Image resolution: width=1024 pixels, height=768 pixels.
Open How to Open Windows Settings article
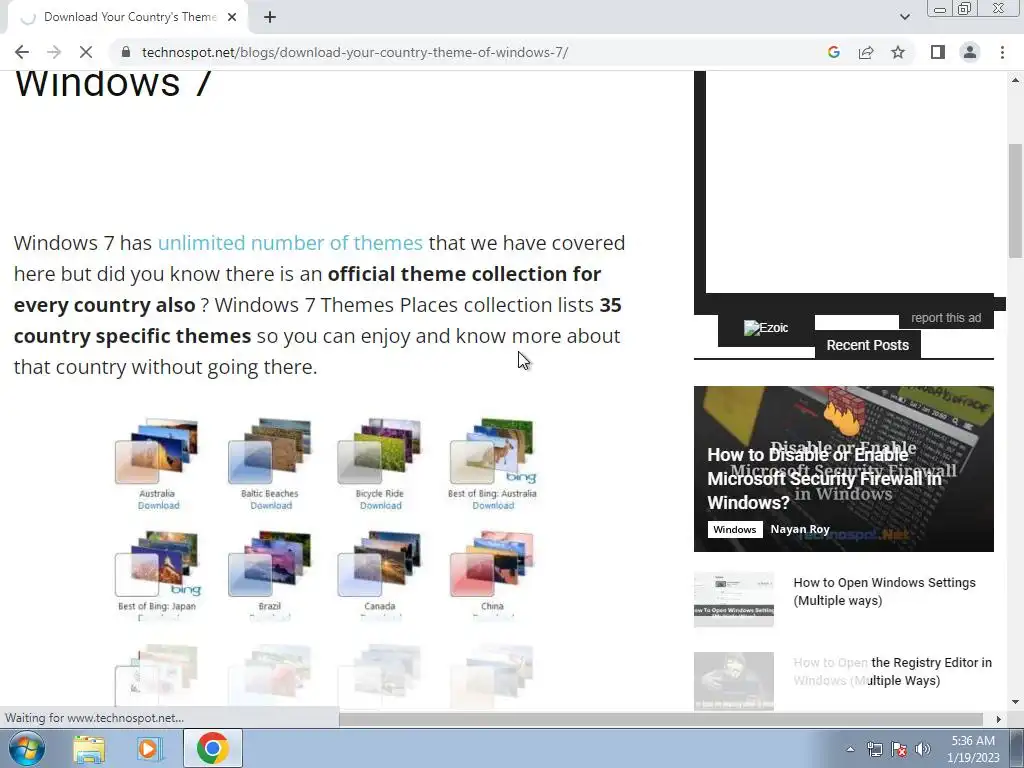[x=884, y=592]
